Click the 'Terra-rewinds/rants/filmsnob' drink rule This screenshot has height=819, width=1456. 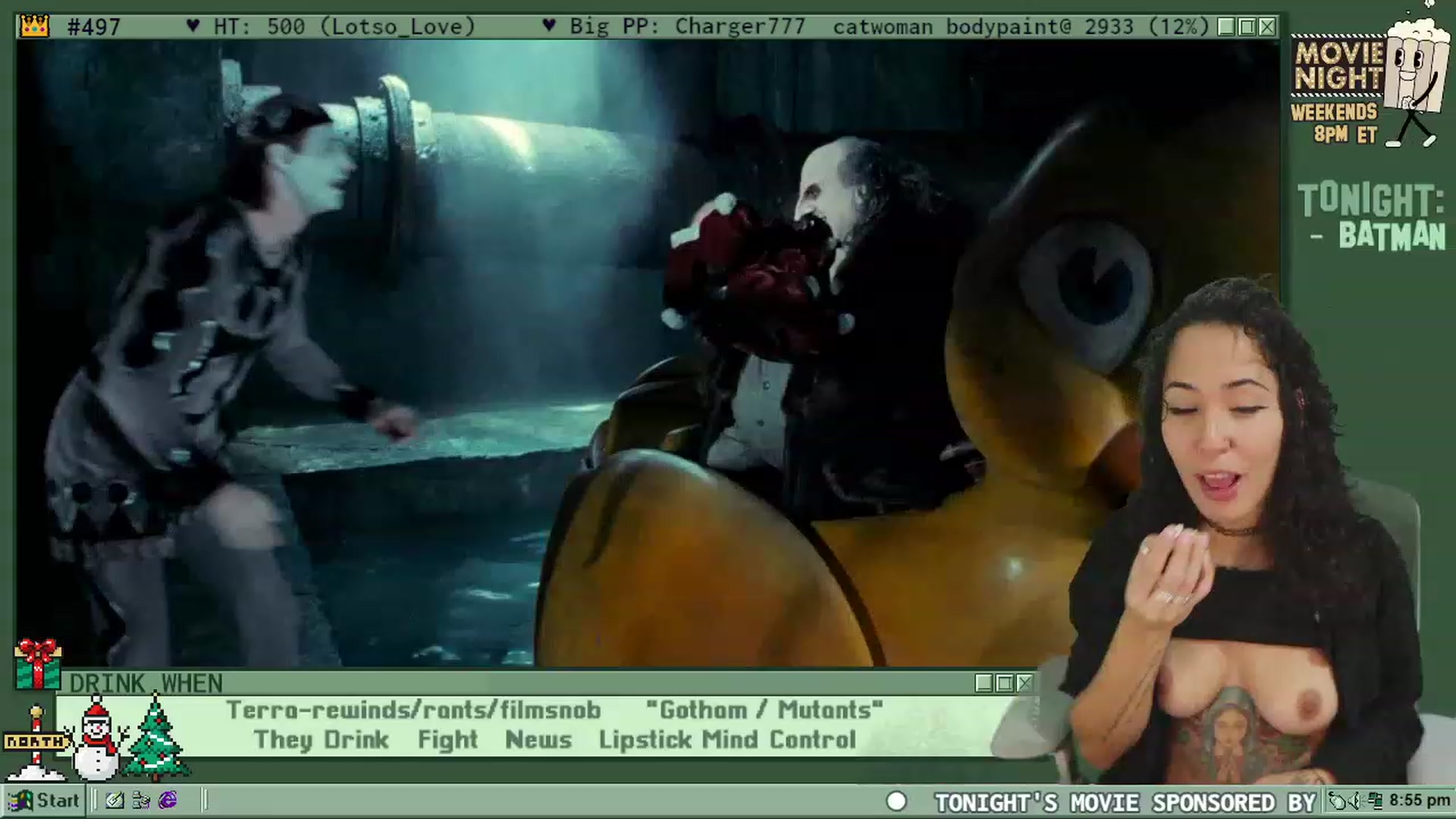[413, 711]
